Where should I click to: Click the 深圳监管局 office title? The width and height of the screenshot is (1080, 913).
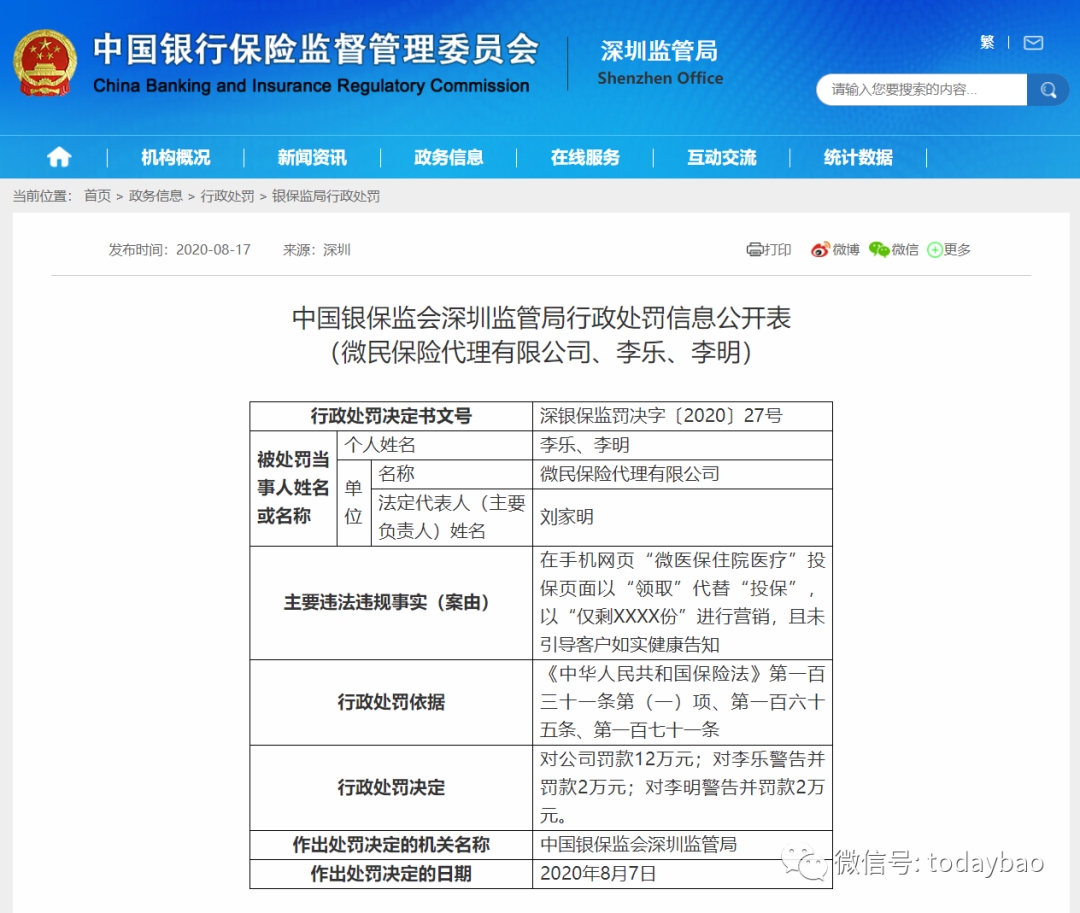click(x=659, y=51)
